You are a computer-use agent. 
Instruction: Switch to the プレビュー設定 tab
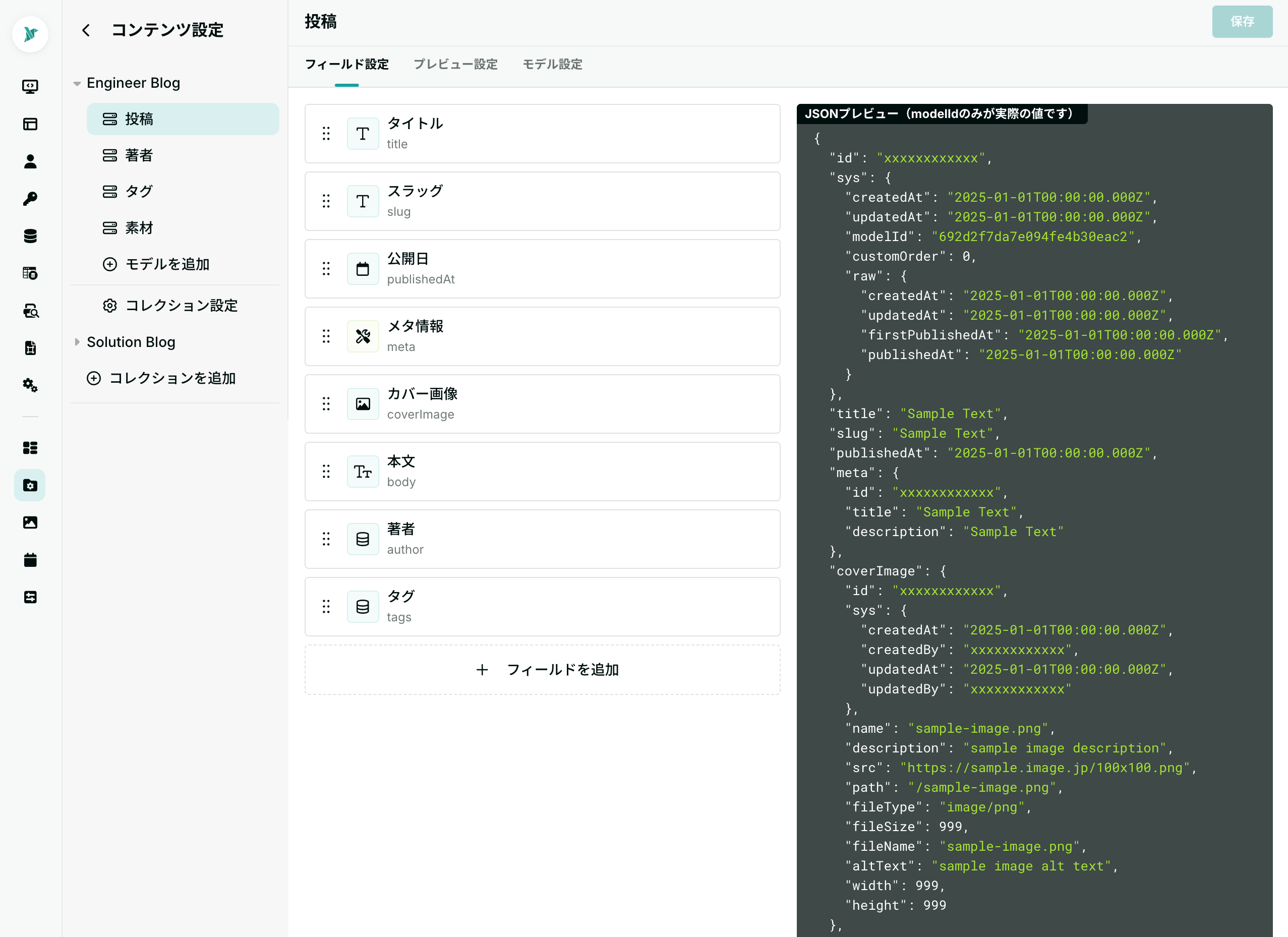[455, 64]
